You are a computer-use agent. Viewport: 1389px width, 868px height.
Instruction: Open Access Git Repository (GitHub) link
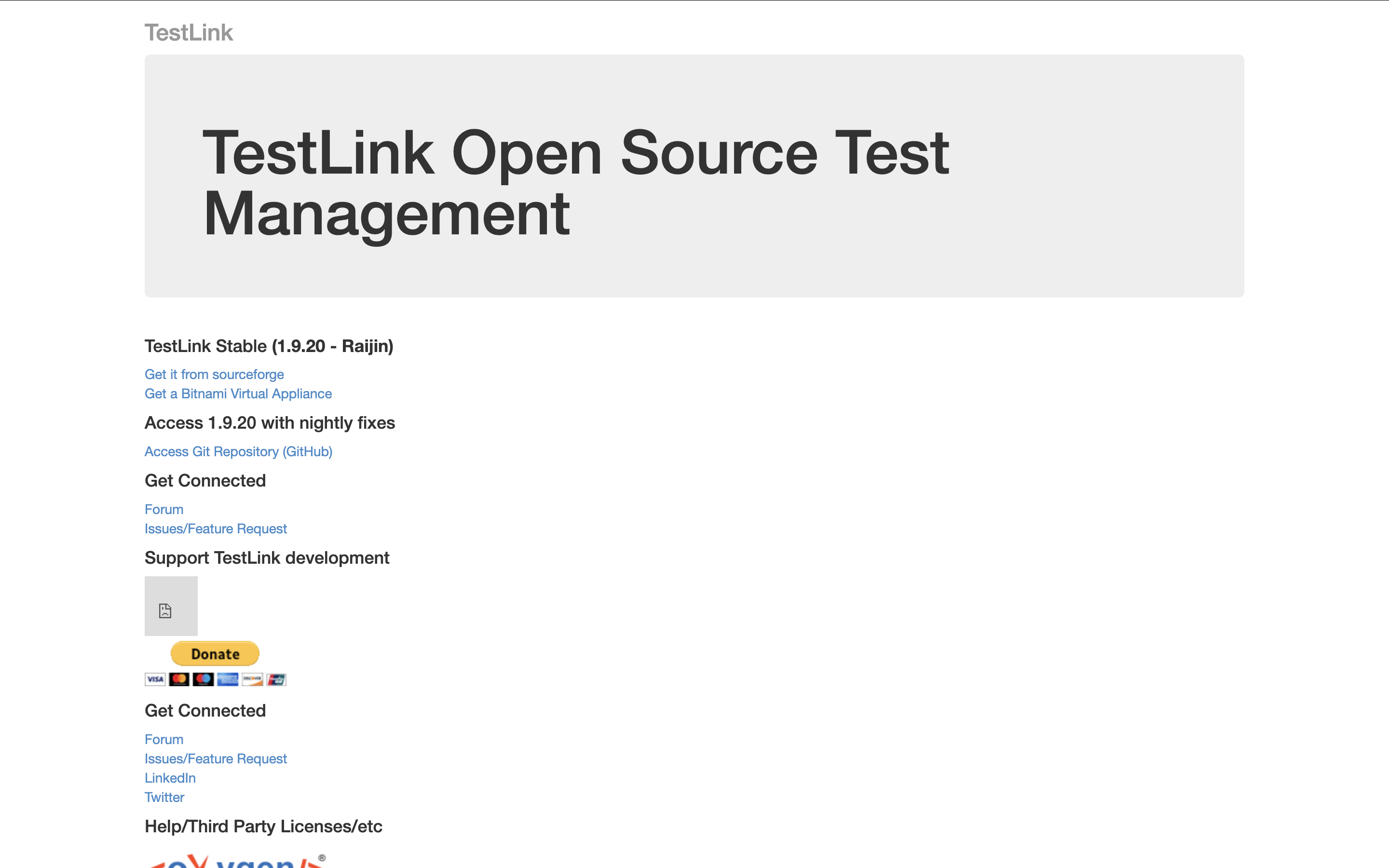click(238, 452)
